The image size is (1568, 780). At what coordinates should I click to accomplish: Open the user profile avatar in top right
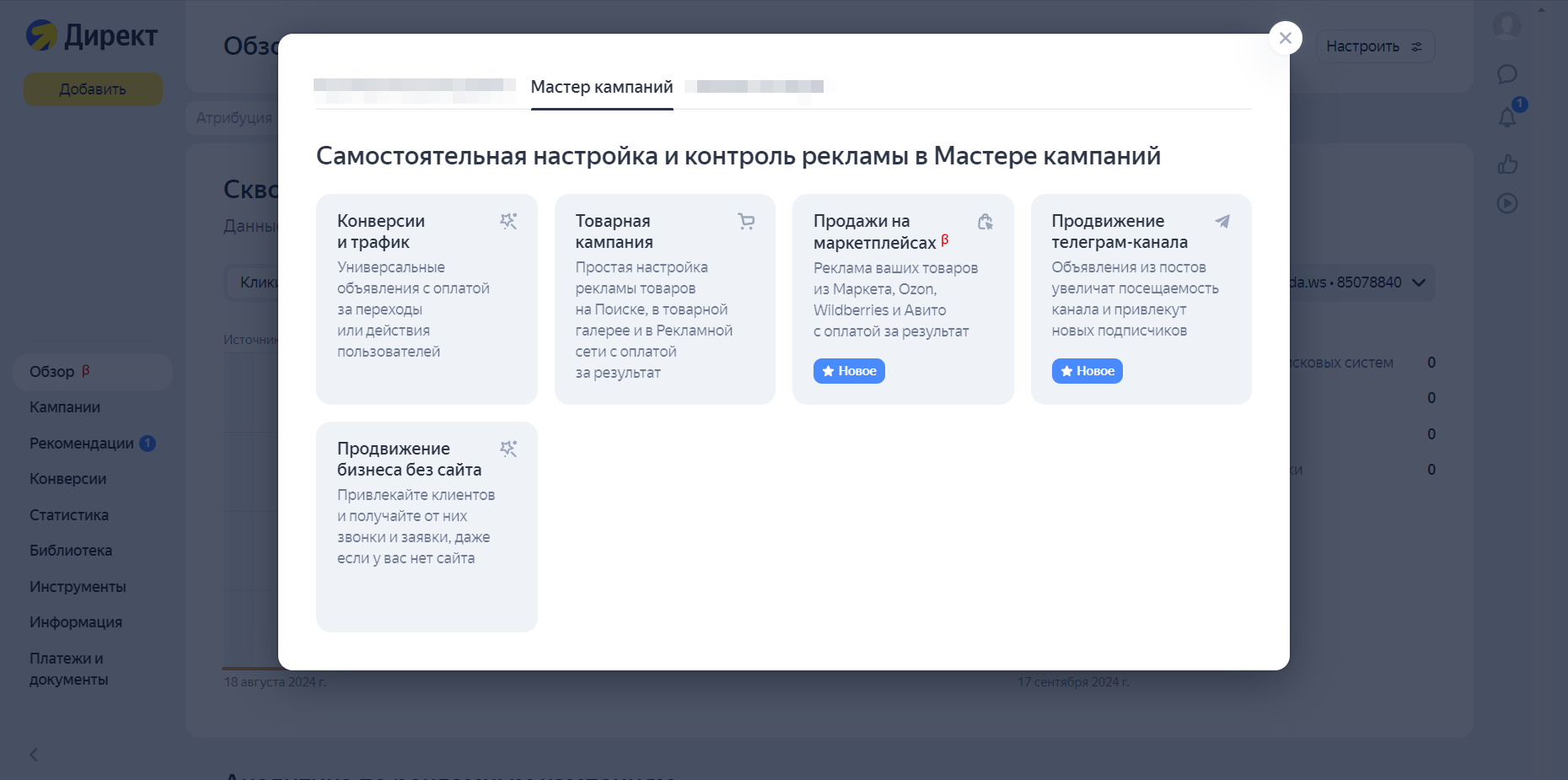pos(1508,25)
